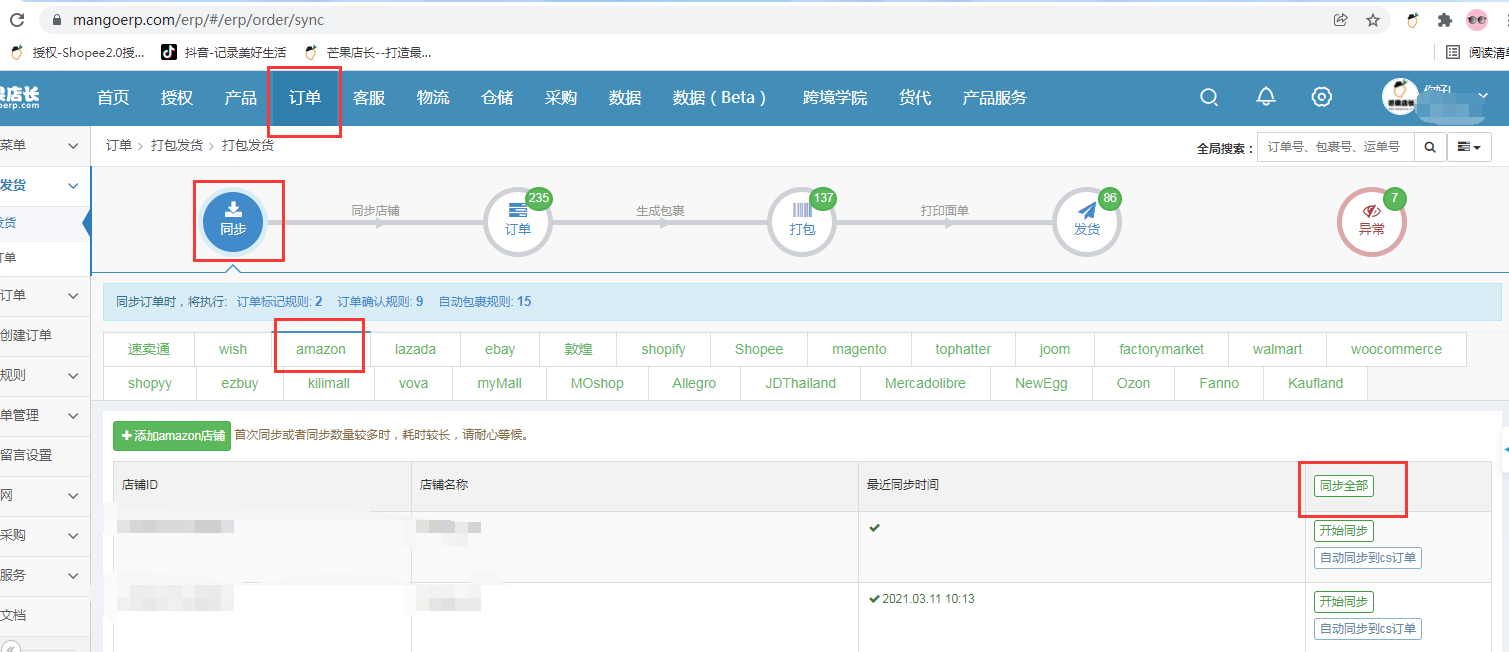Click the share icon in the address bar

click(x=1341, y=20)
